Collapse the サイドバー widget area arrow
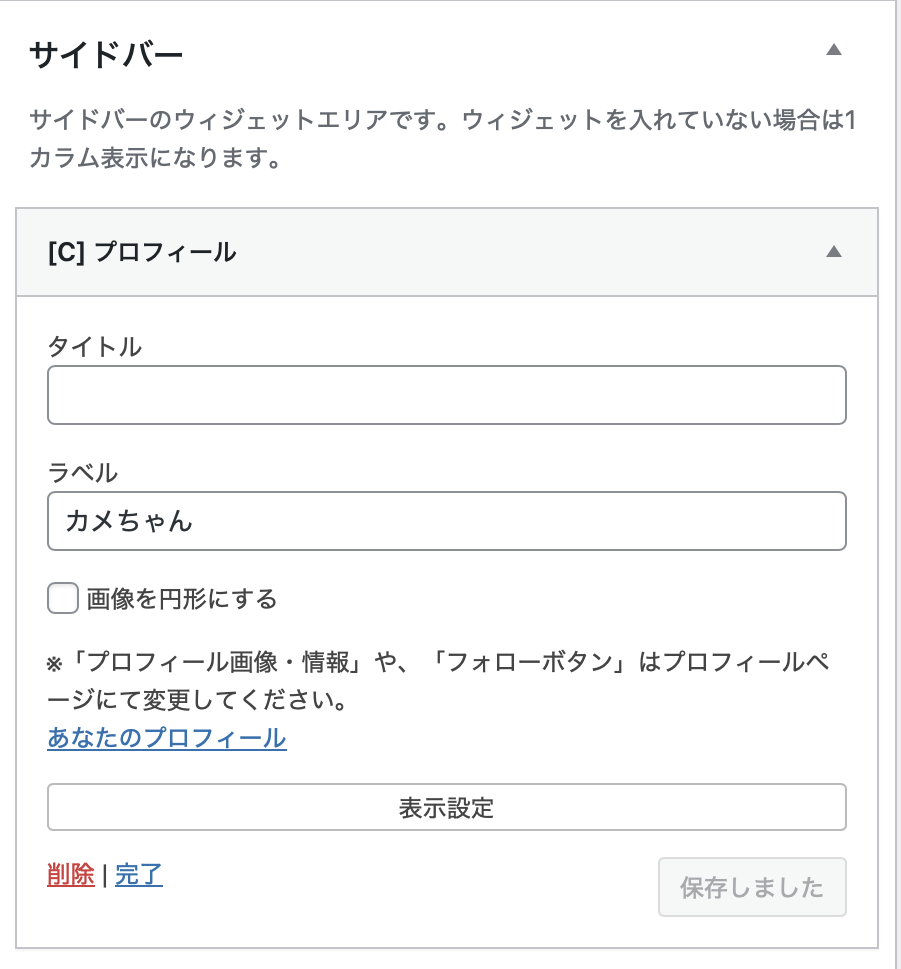This screenshot has width=901, height=969. tap(834, 50)
